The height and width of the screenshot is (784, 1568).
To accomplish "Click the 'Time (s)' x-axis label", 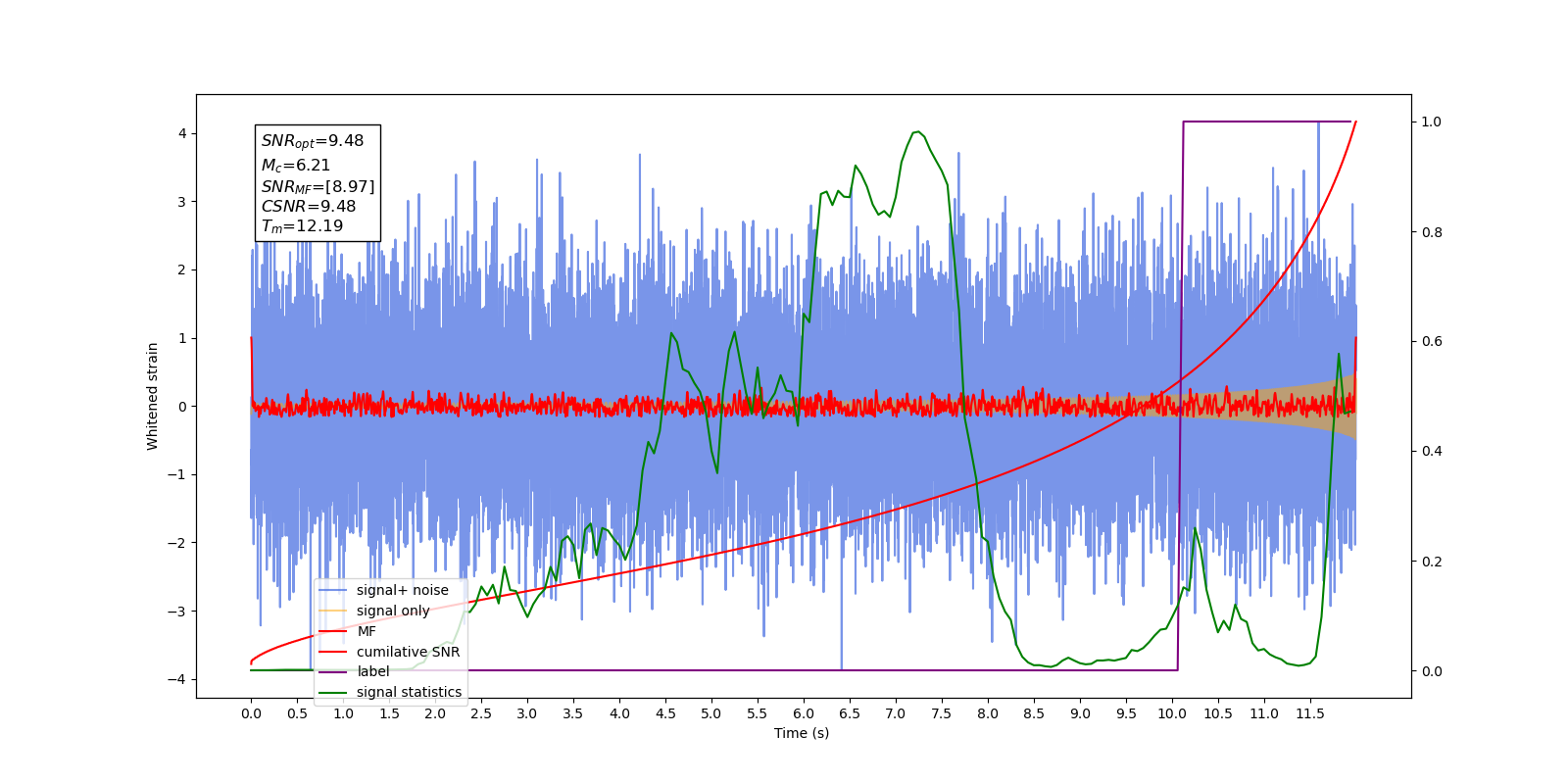I will 802,733.
